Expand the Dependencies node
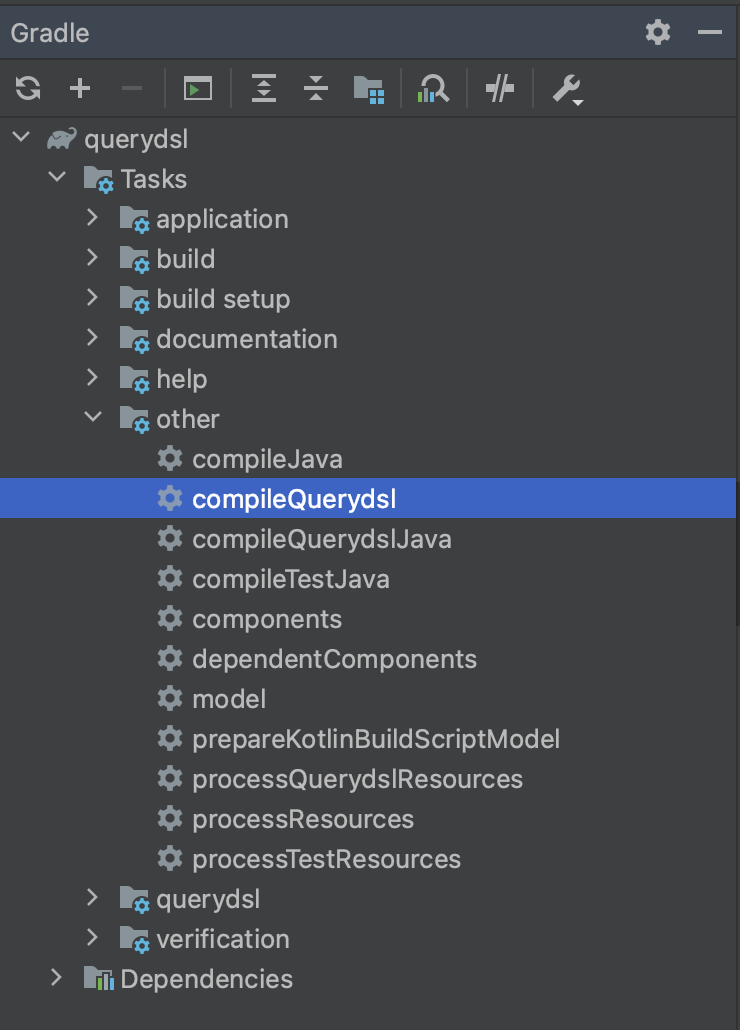Screen dimensions: 740x1030 (56, 977)
